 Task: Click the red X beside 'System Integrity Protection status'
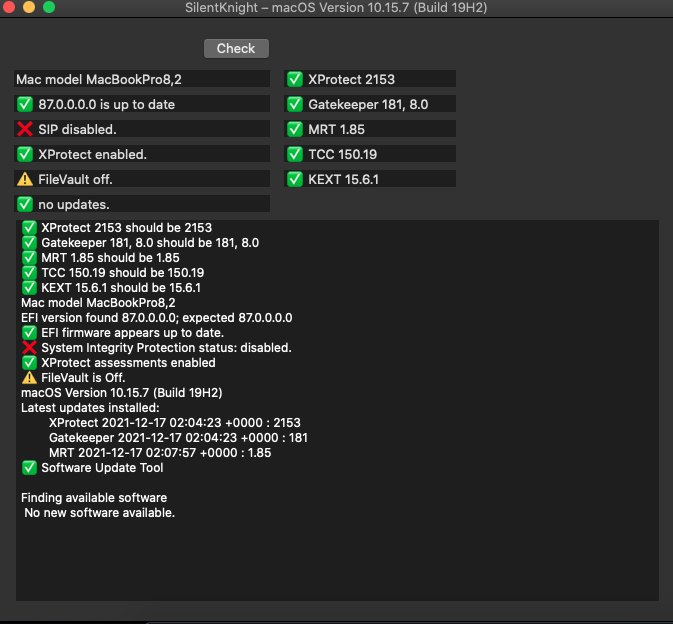click(29, 348)
